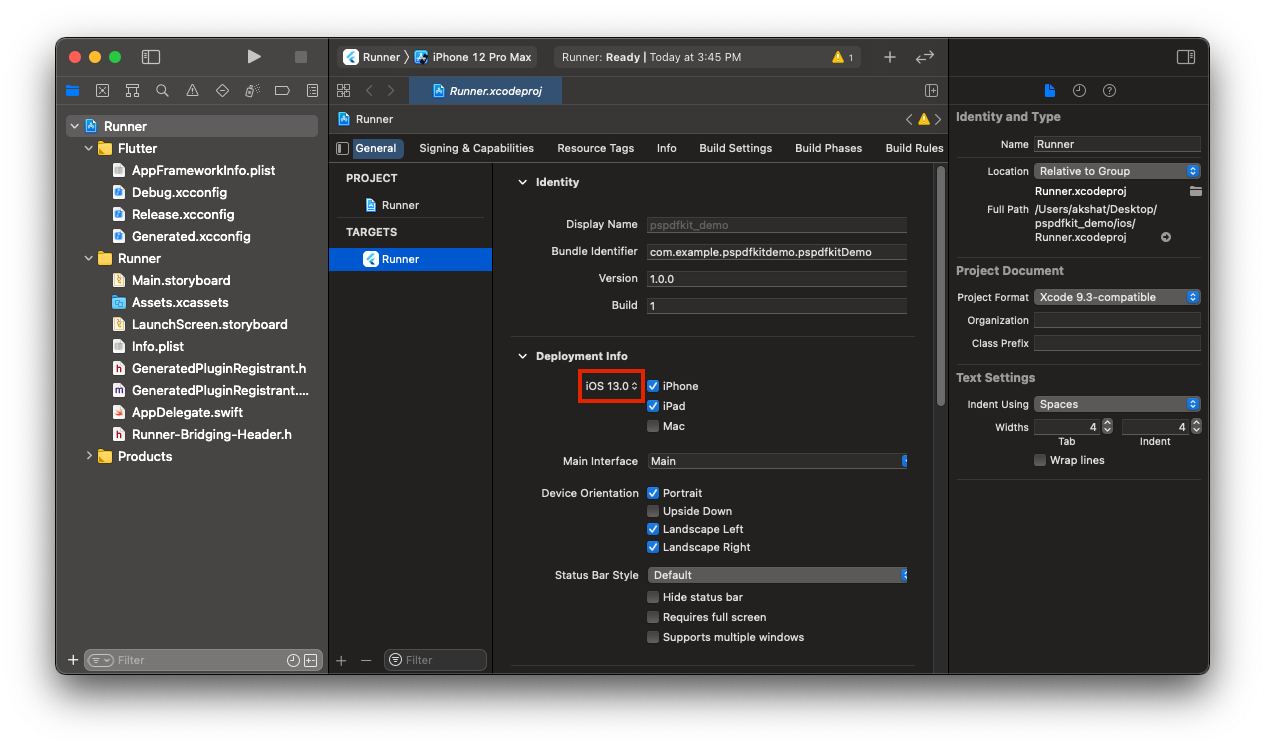Click recent files filter clock icon

[293, 660]
